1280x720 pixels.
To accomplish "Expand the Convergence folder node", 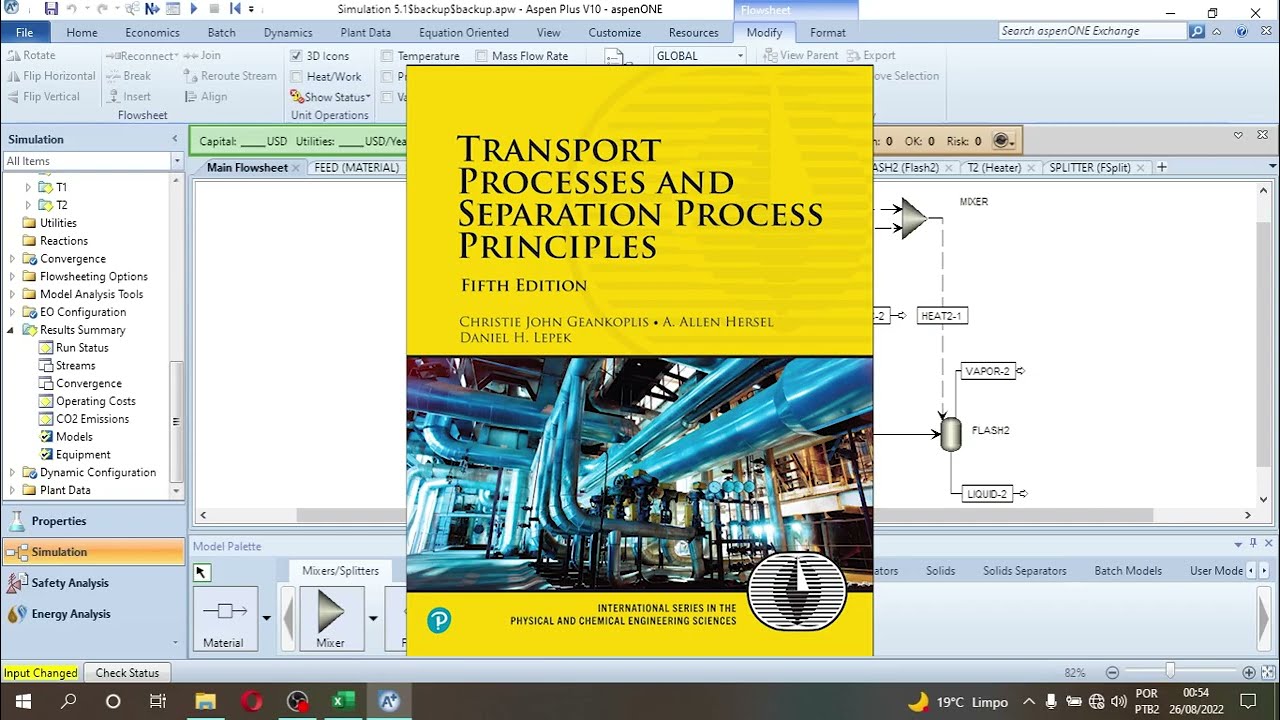I will click(12, 259).
